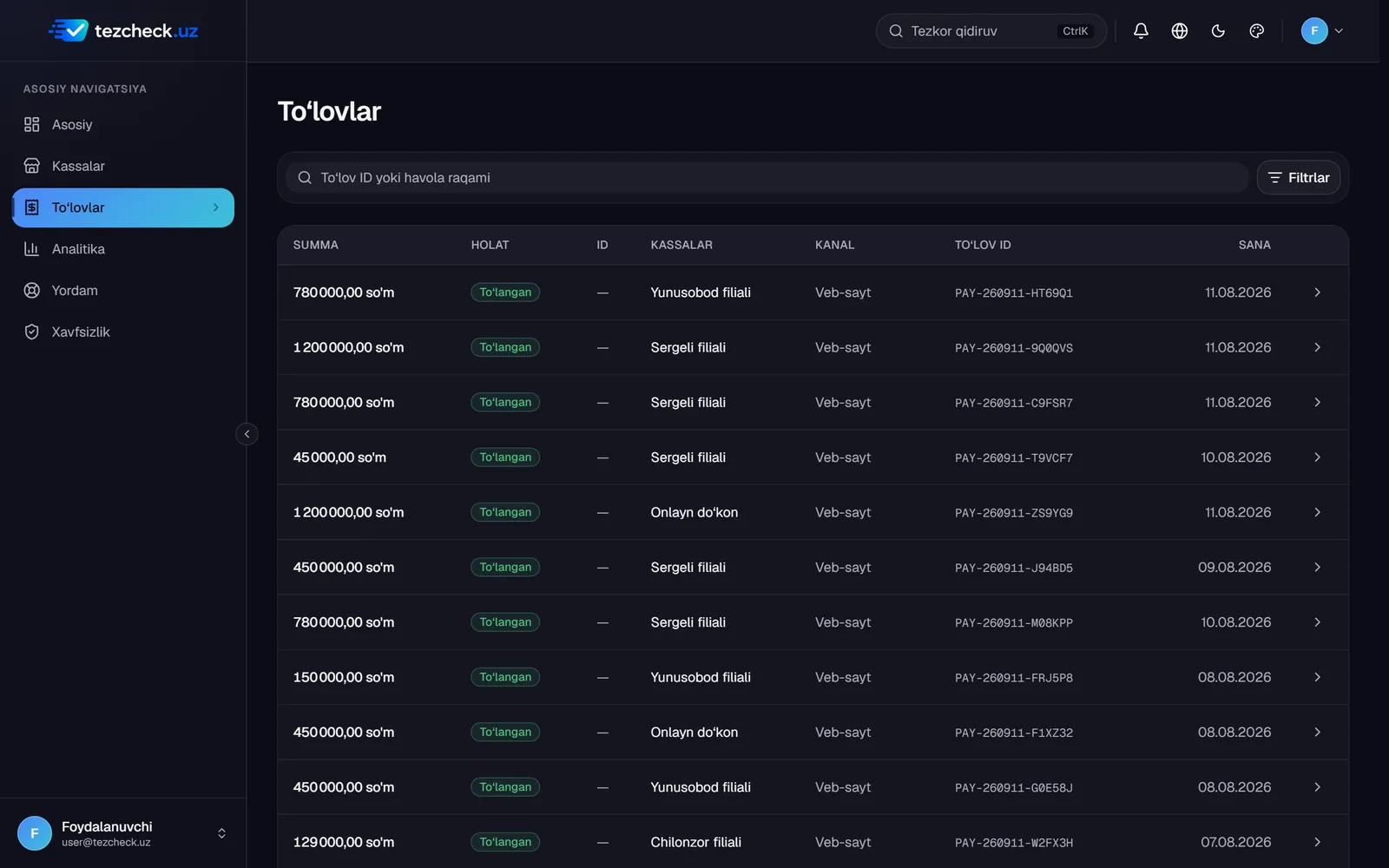Click the Ctrl K shortcut badge
1389x868 pixels.
tap(1075, 31)
